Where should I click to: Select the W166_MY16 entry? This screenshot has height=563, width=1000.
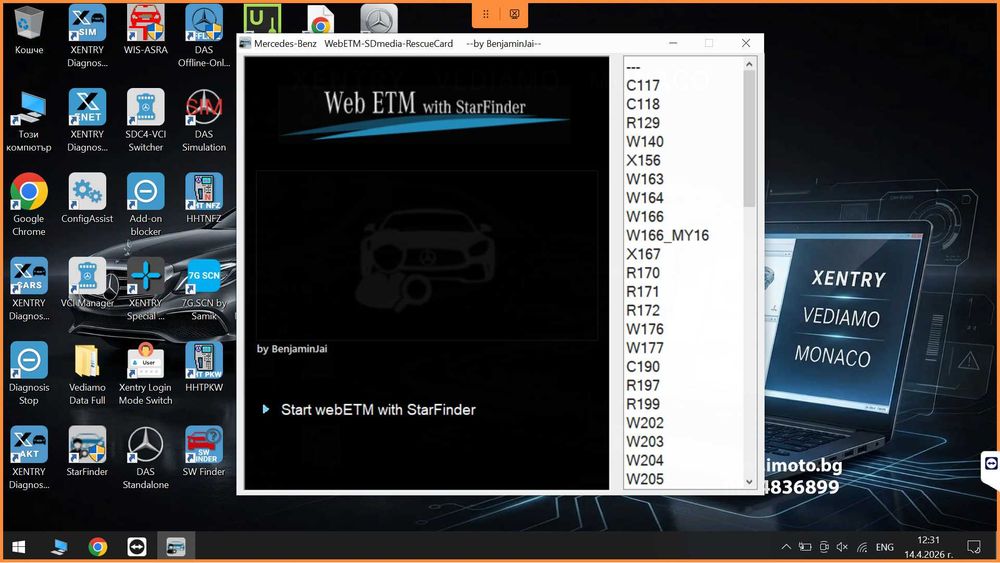coord(668,236)
